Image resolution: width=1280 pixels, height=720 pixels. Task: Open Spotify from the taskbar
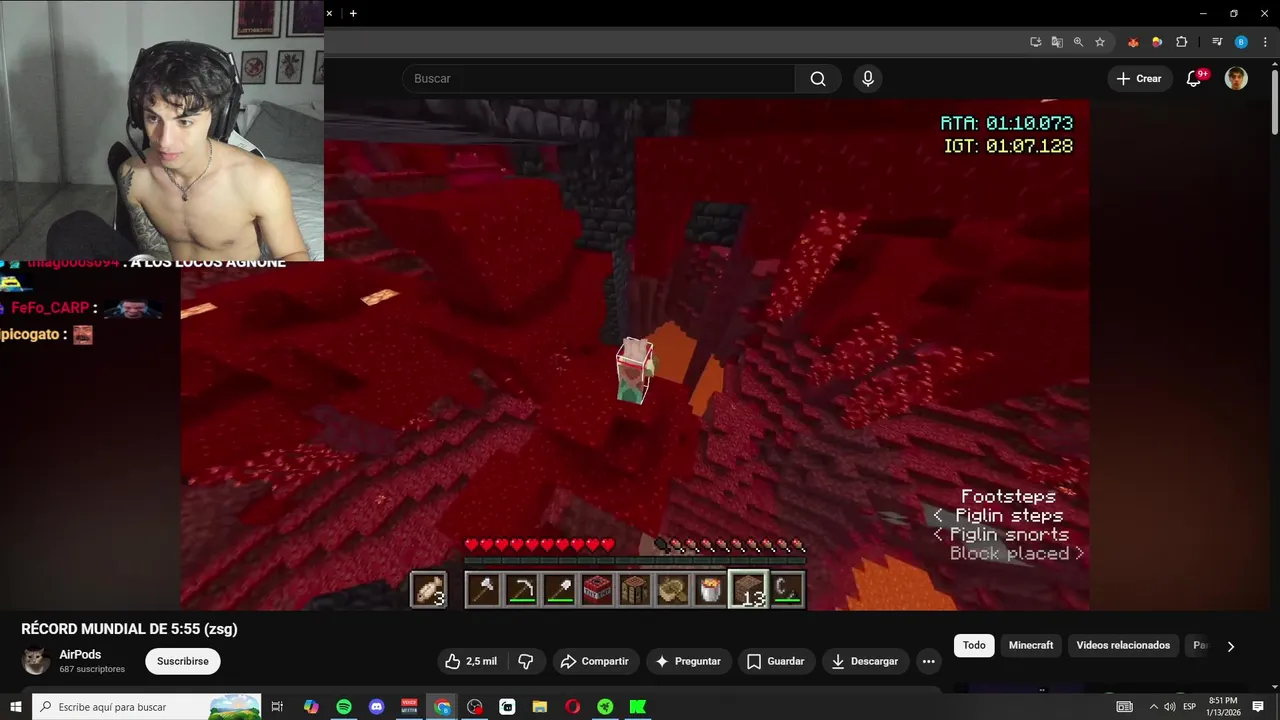[344, 707]
